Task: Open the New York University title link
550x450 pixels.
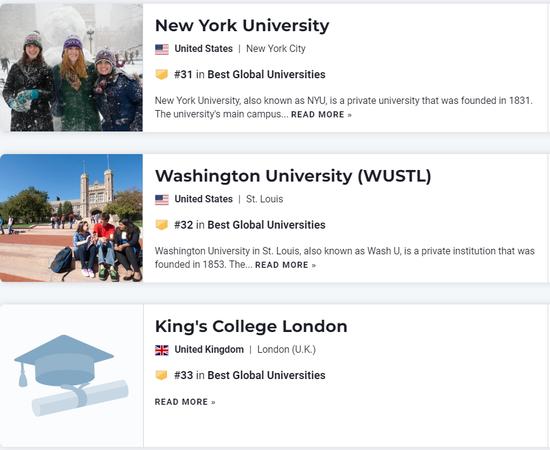Action: click(242, 26)
